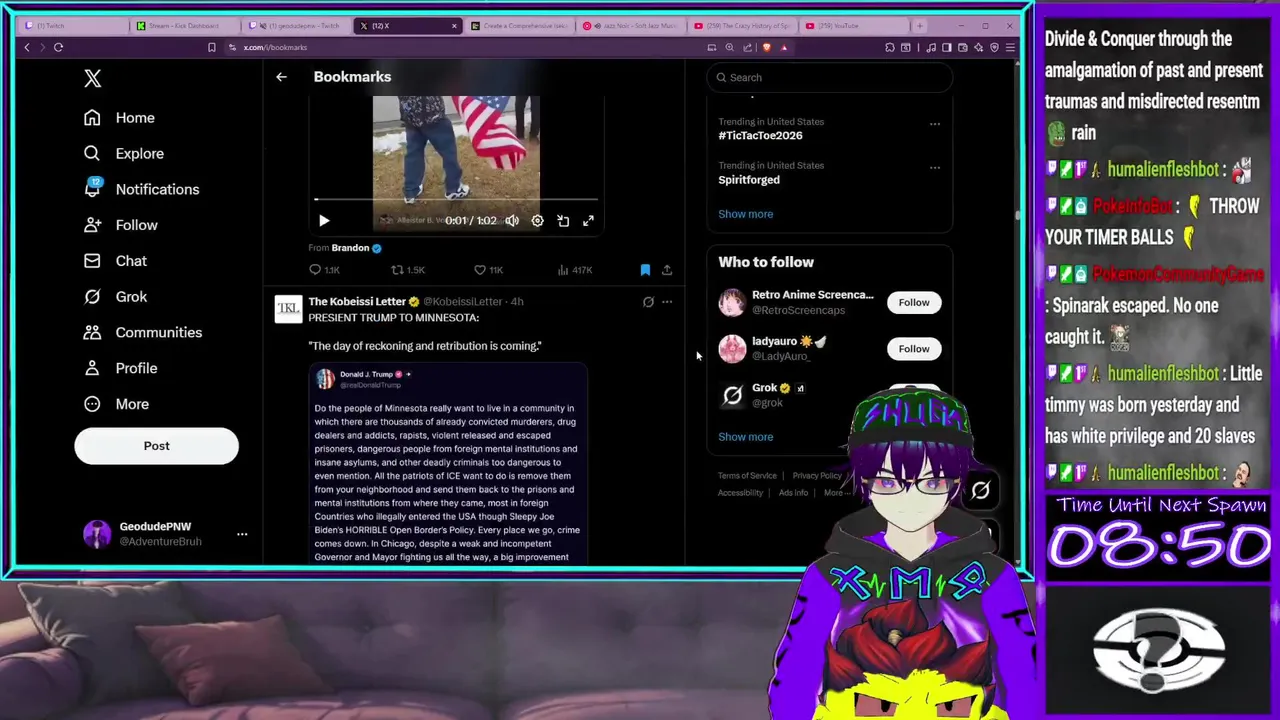The height and width of the screenshot is (720, 1280).
Task: Open the quoted Donald J. Trump post
Action: coord(447,463)
